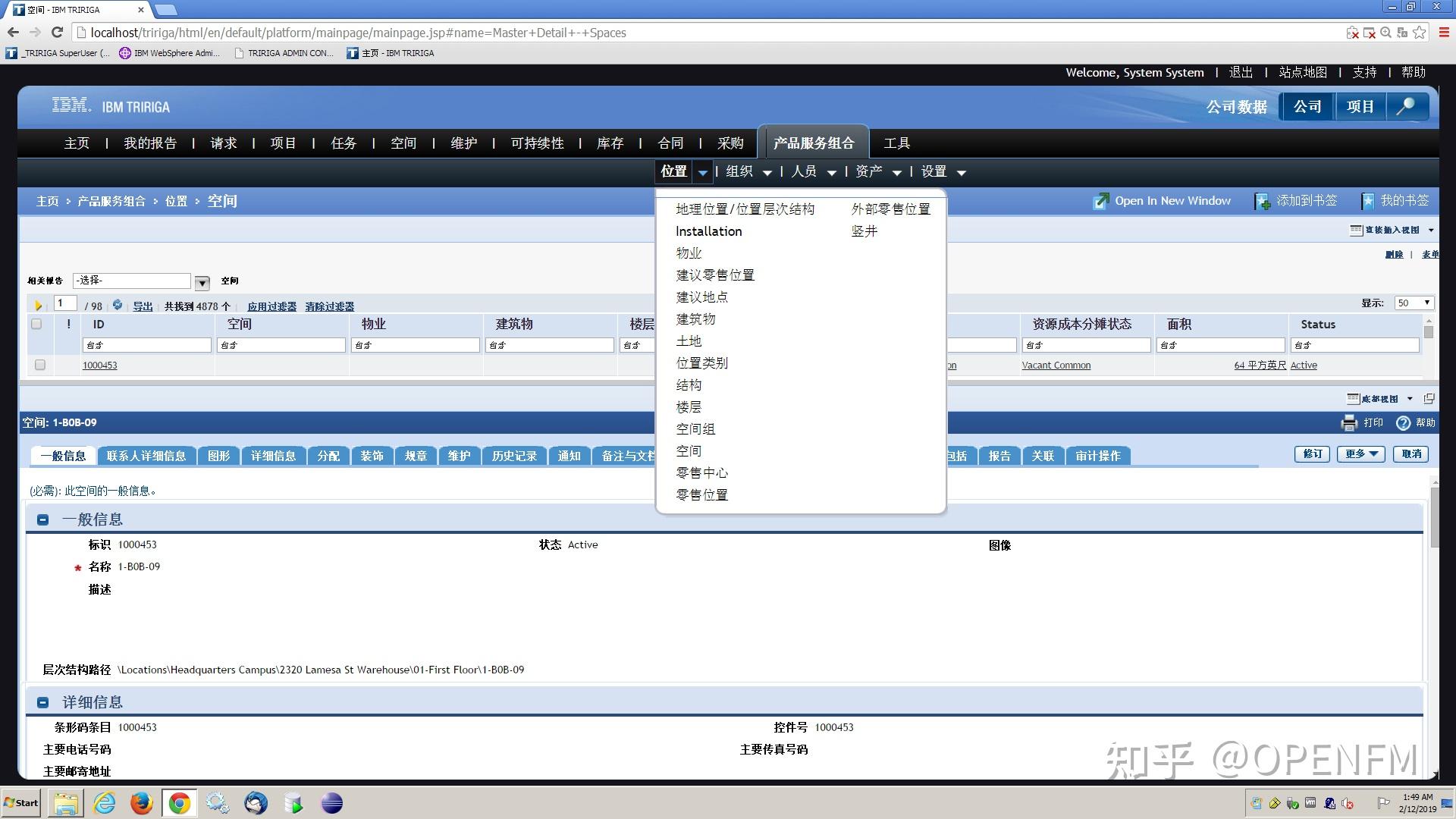Image resolution: width=1456 pixels, height=819 pixels.
Task: Open the 更多 dropdown button
Action: (1360, 454)
